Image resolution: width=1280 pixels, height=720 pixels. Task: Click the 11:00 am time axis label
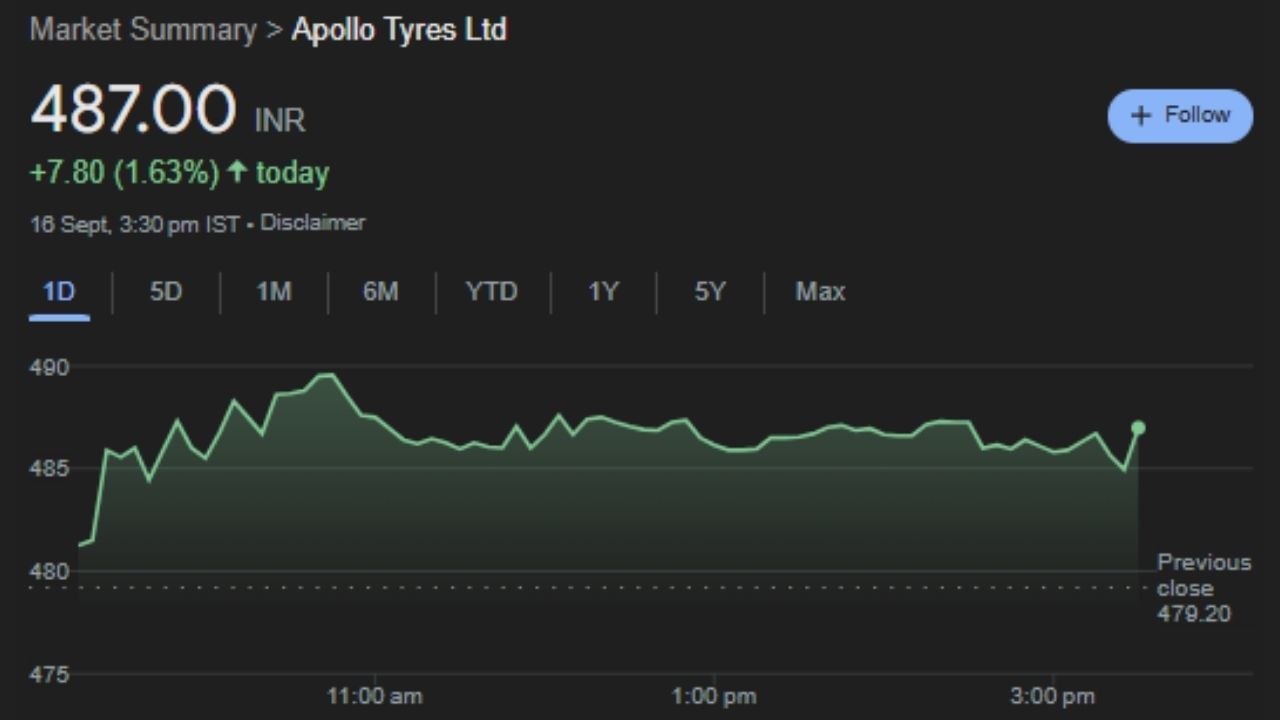pos(375,696)
